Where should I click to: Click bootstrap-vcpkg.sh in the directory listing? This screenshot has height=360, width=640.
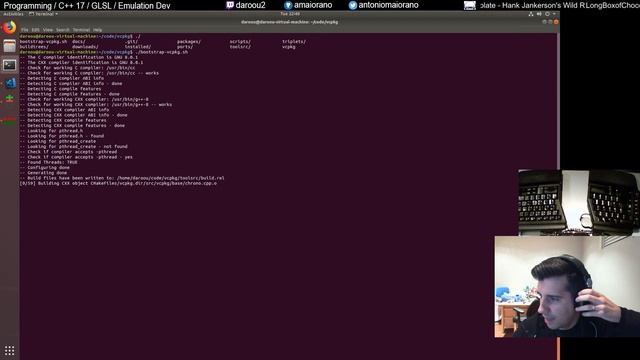click(x=43, y=42)
